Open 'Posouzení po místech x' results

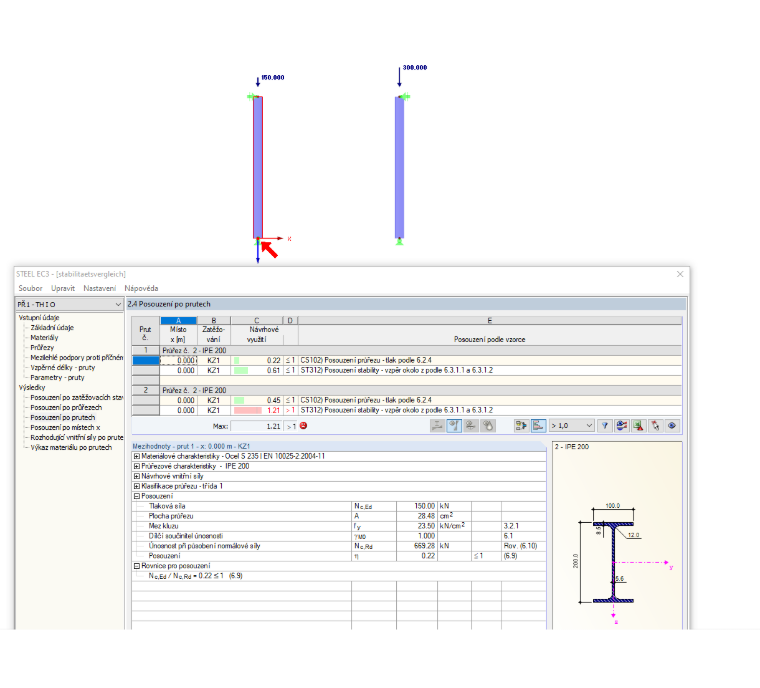click(65, 428)
